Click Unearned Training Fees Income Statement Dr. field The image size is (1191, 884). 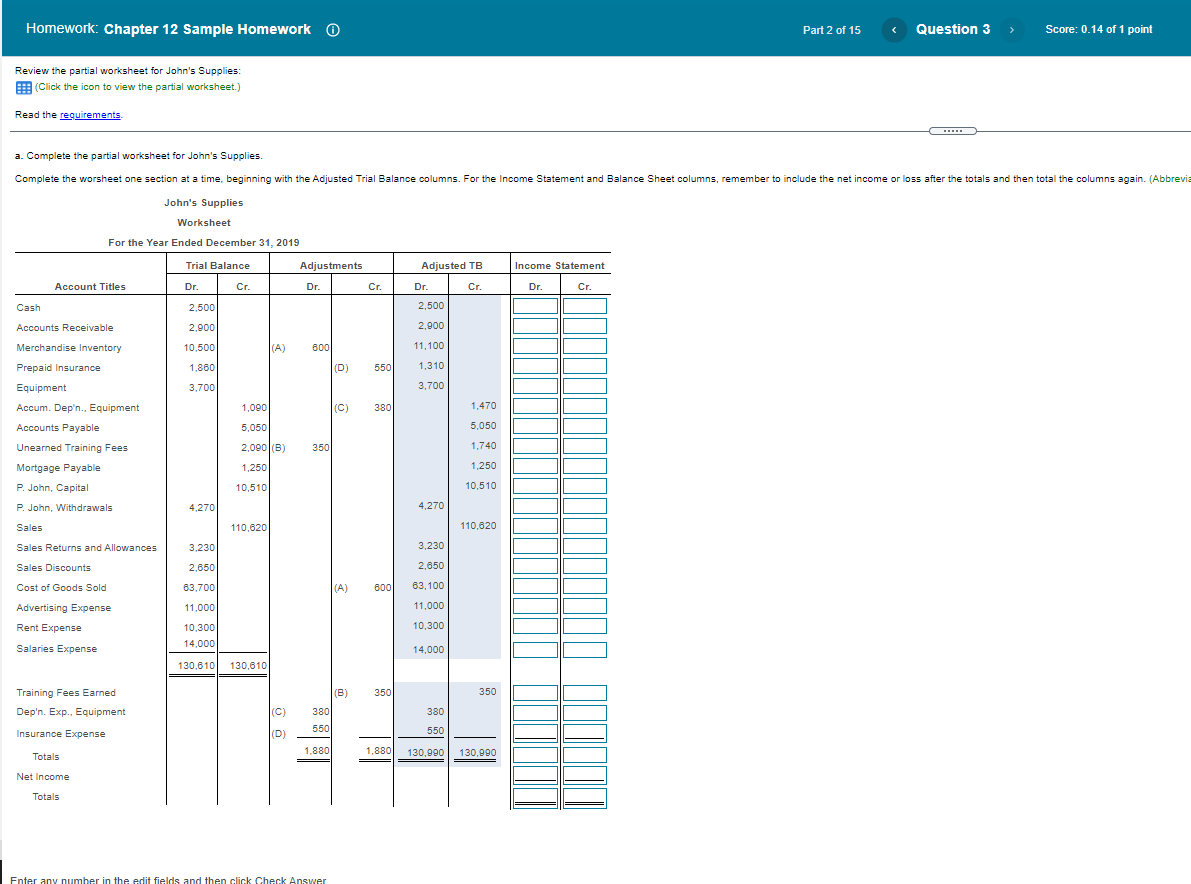[x=535, y=446]
